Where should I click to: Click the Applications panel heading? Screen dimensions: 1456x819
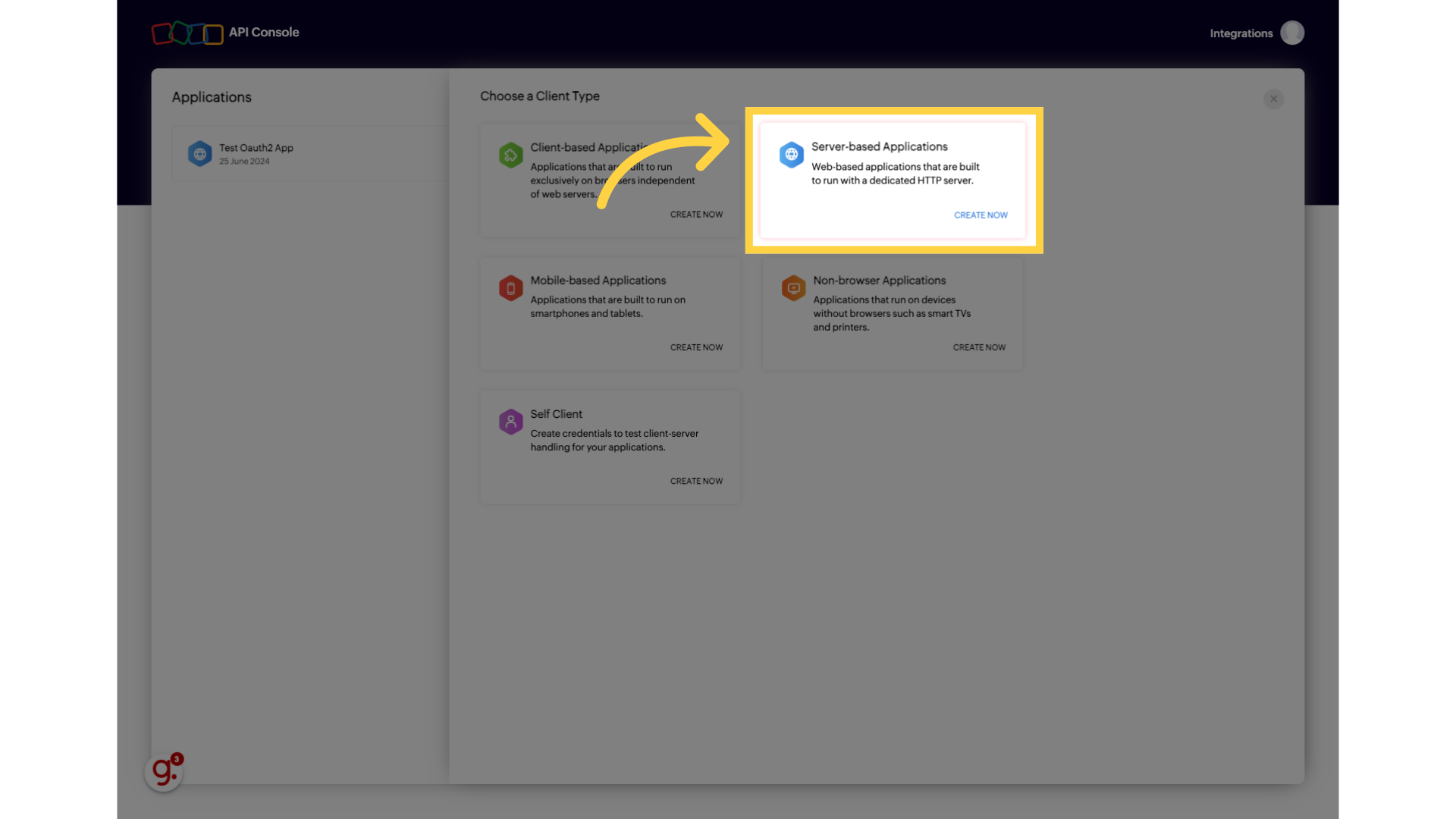pos(212,97)
